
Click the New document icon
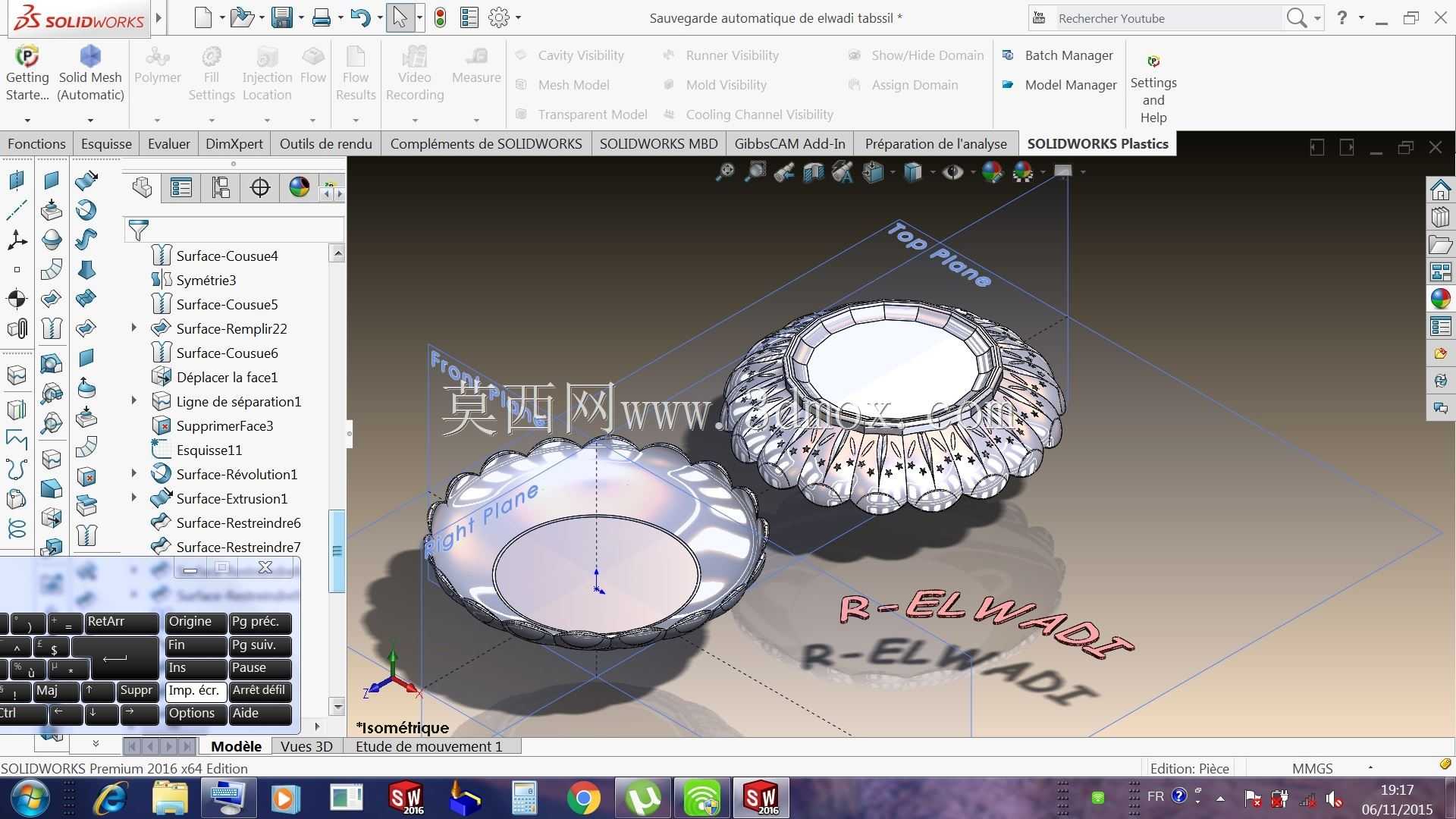pyautogui.click(x=202, y=17)
